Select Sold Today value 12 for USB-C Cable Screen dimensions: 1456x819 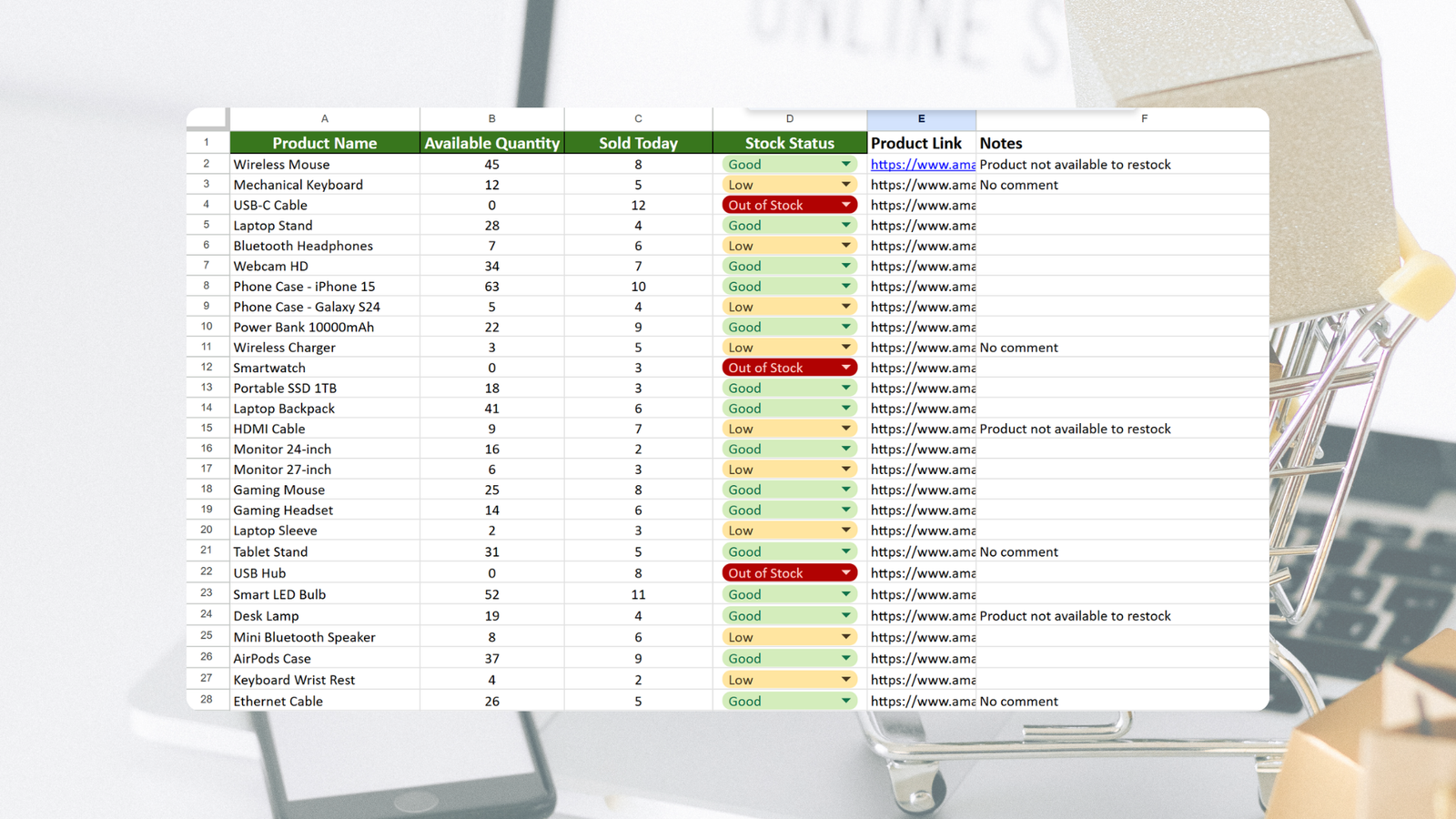click(638, 206)
